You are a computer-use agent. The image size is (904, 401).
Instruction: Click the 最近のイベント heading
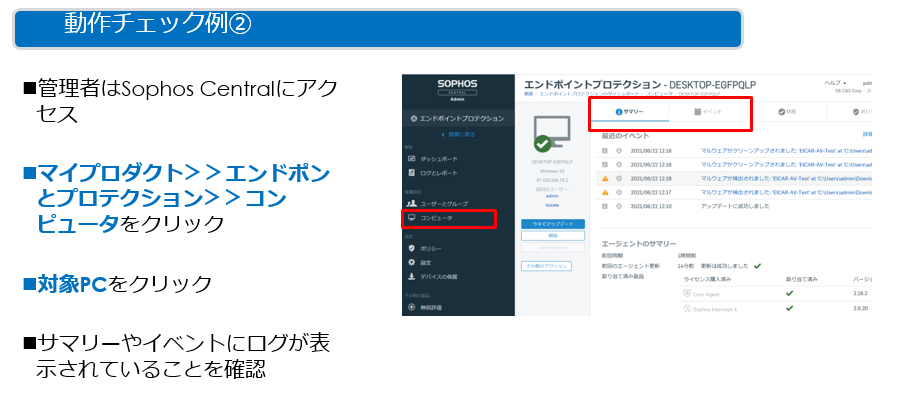(626, 136)
